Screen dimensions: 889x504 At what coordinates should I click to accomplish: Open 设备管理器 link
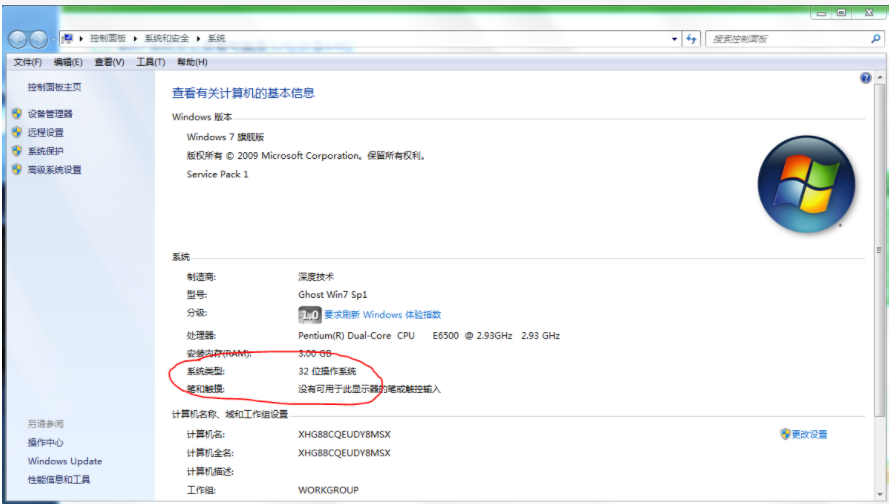pos(50,113)
